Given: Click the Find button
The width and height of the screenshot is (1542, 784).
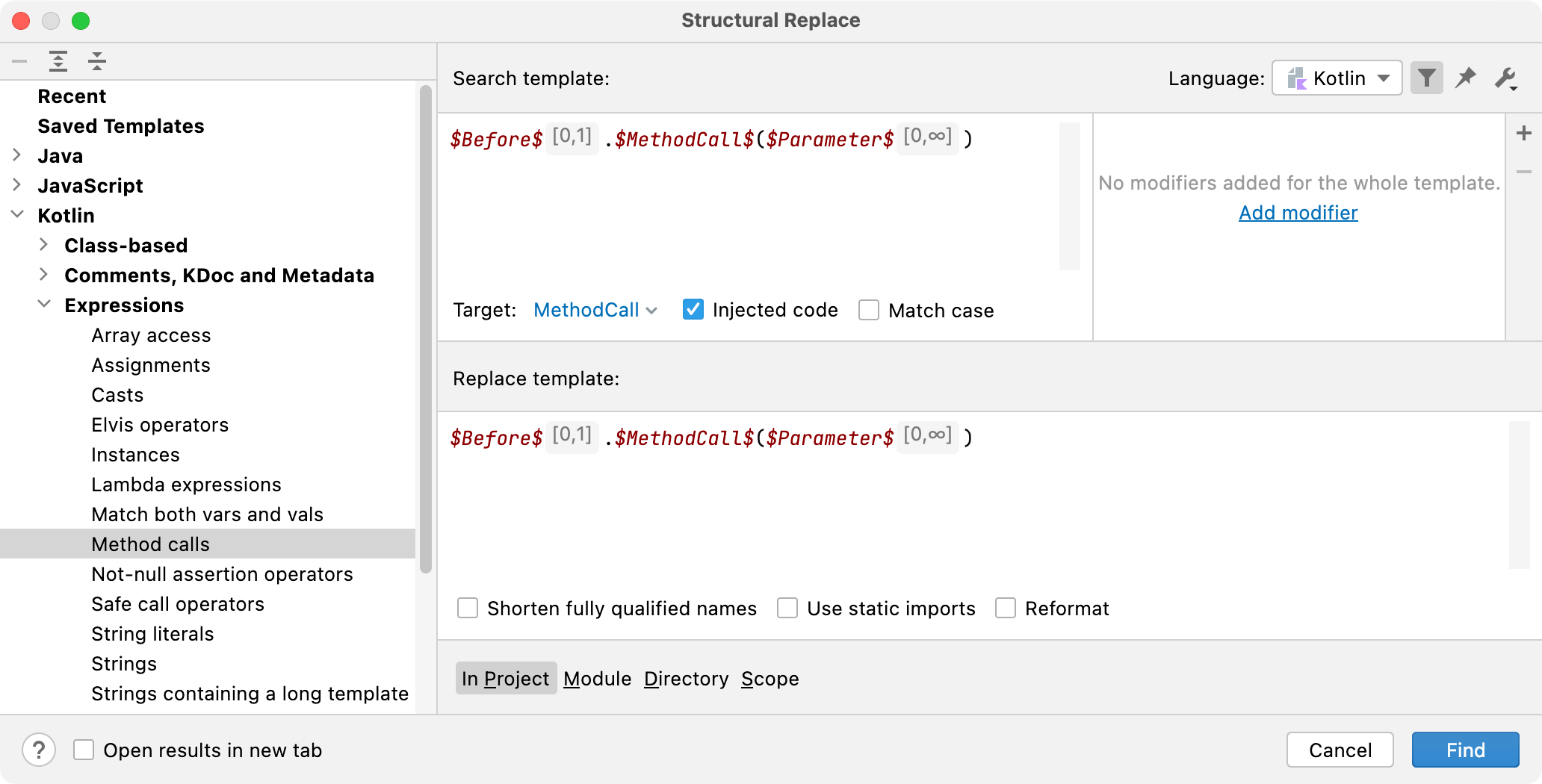Looking at the screenshot, I should coord(1464,750).
